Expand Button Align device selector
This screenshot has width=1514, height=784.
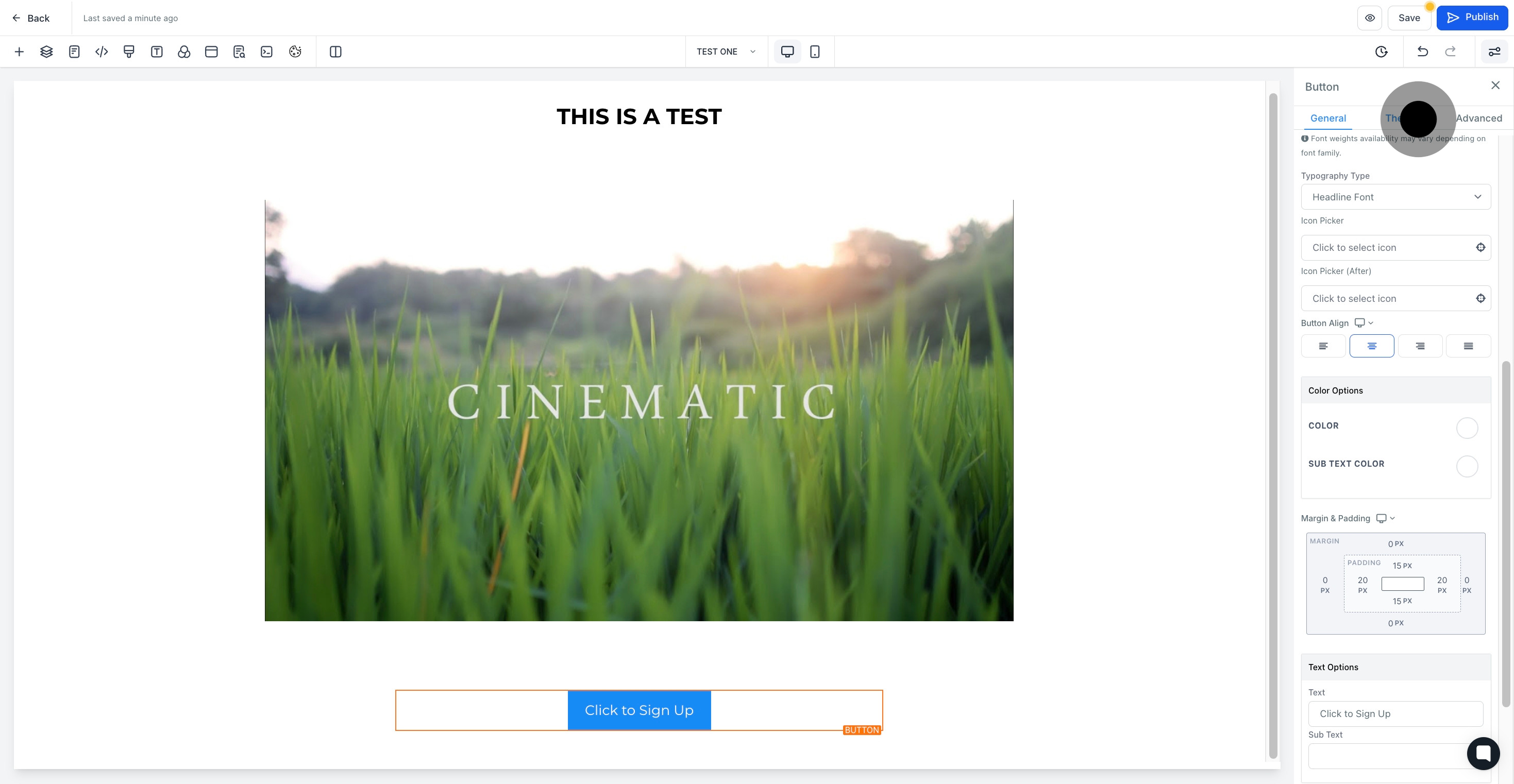pos(1364,322)
